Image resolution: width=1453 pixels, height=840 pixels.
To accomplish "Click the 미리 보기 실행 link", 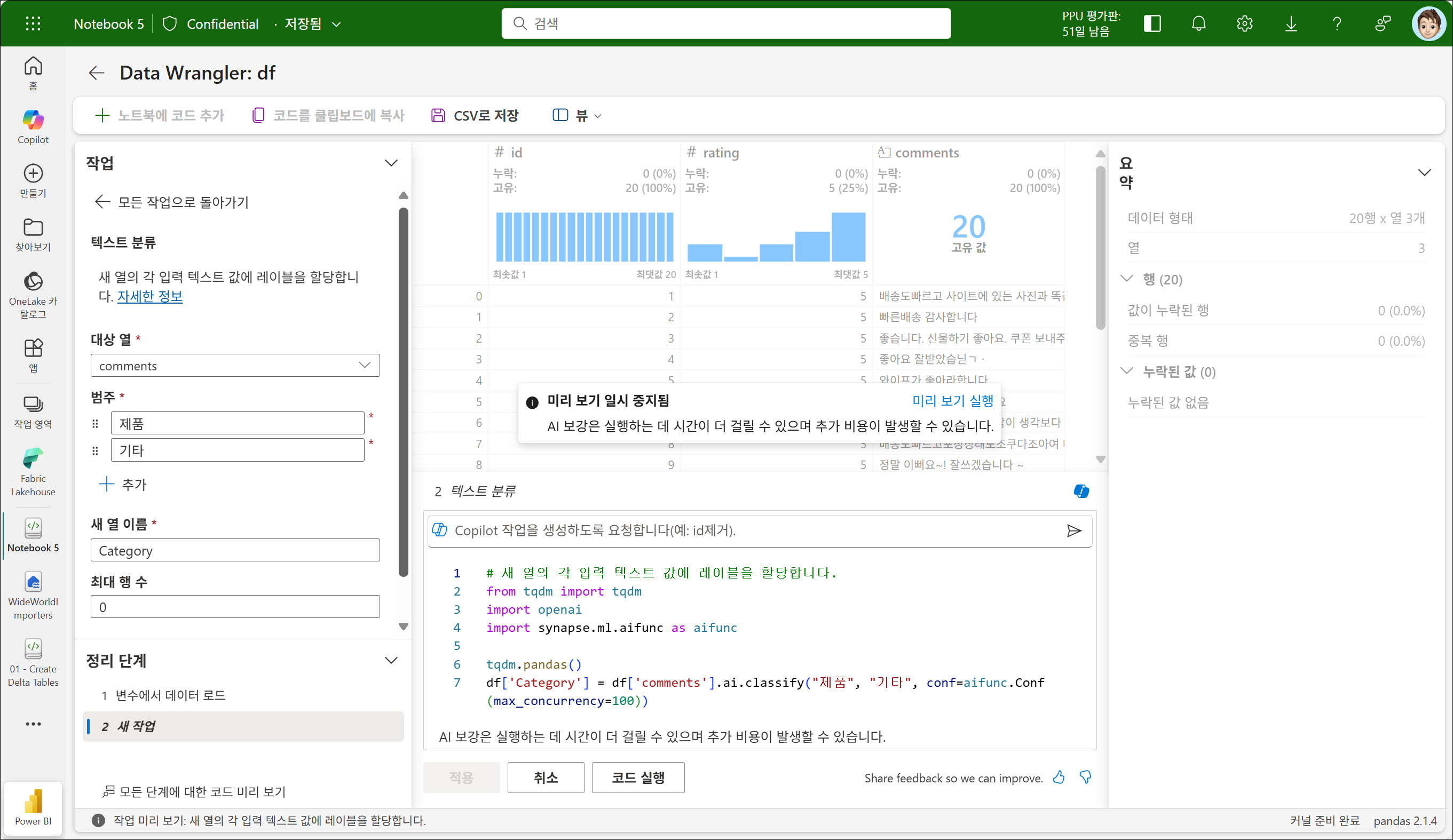I will (x=952, y=401).
